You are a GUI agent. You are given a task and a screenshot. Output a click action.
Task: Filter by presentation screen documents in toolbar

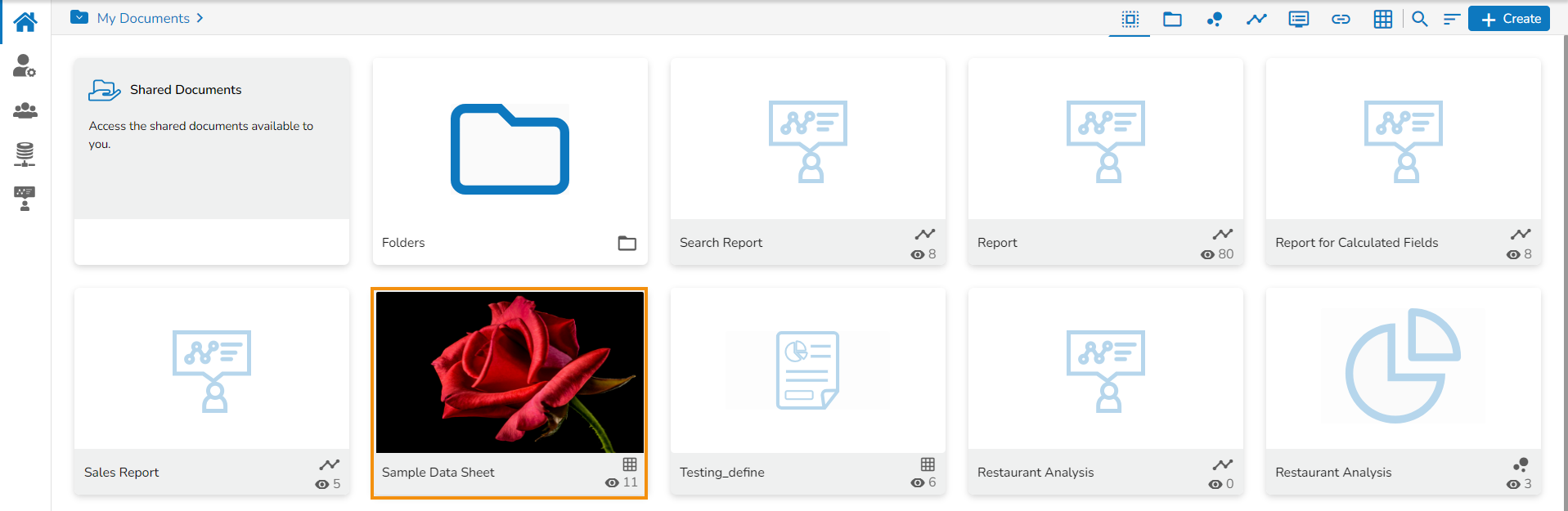click(1298, 19)
